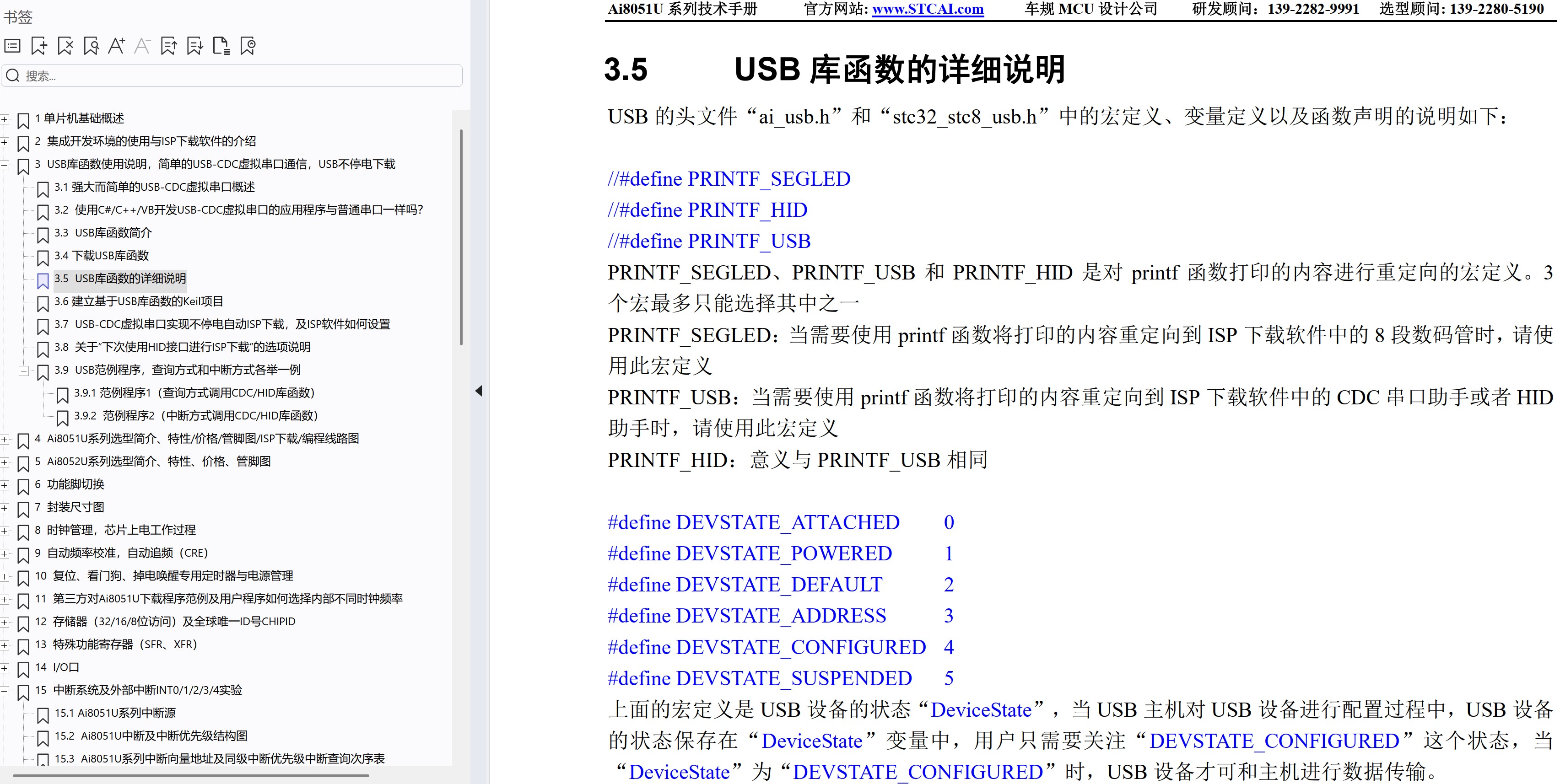
Task: Expand chapter 8 时钟管理
Action: pos(4,531)
